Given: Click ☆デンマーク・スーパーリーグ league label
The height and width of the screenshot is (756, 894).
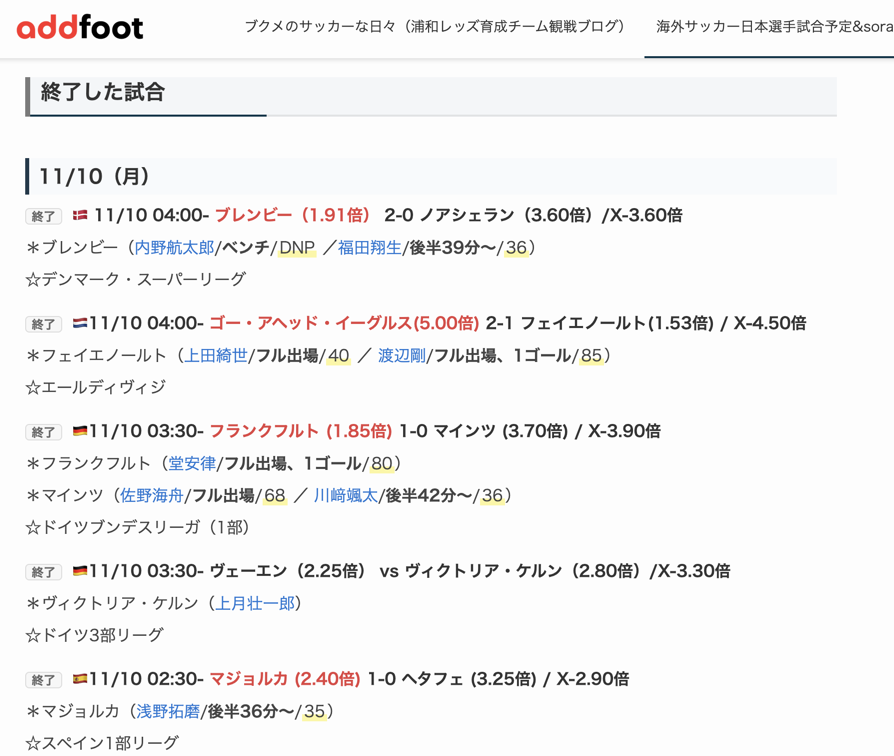Looking at the screenshot, I should (136, 279).
